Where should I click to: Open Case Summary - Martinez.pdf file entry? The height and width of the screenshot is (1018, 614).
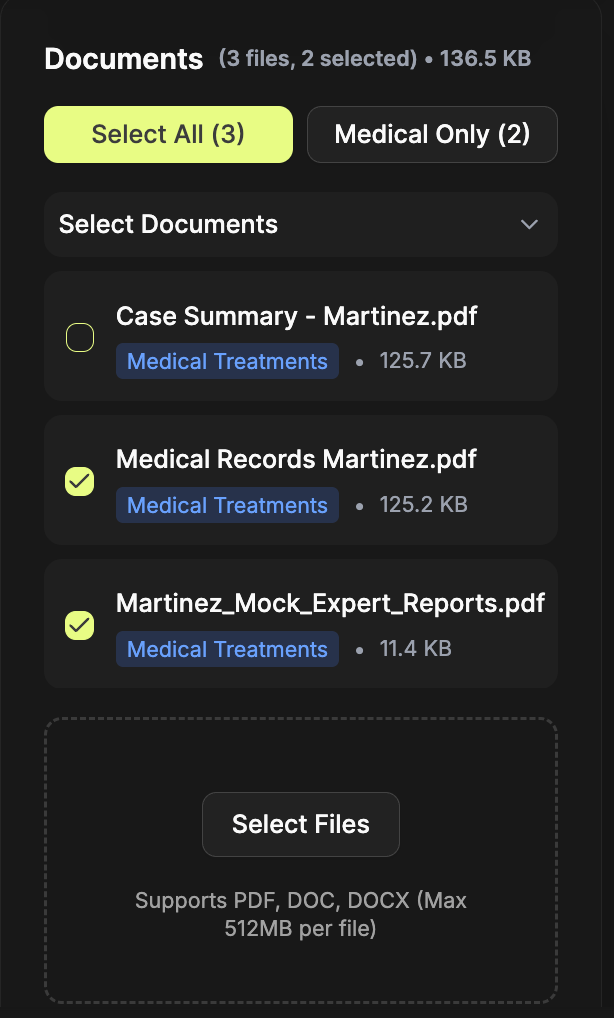pyautogui.click(x=297, y=316)
